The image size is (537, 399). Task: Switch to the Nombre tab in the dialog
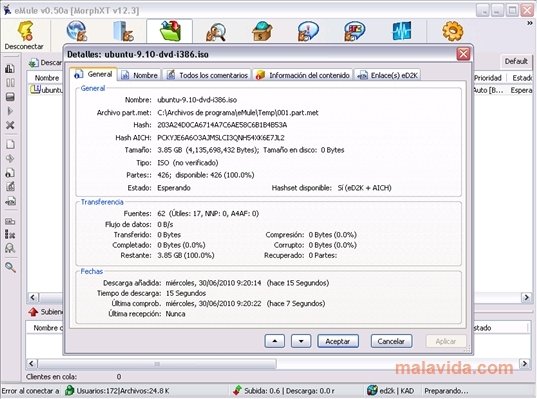139,75
